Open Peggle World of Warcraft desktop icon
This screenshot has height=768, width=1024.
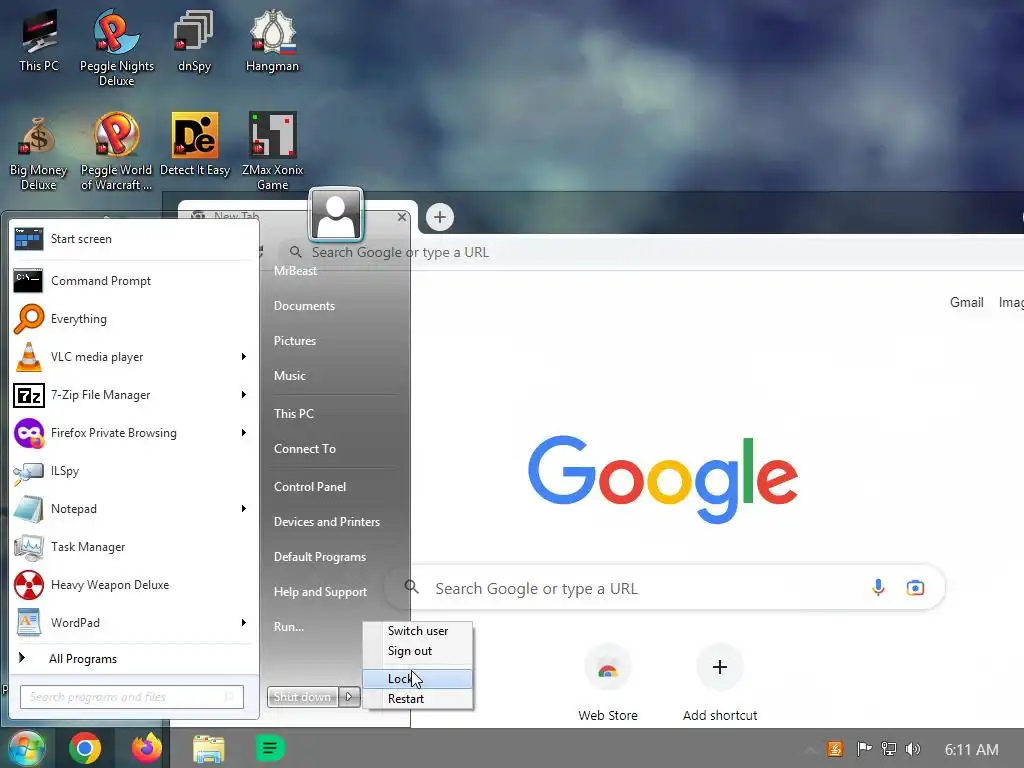[116, 152]
